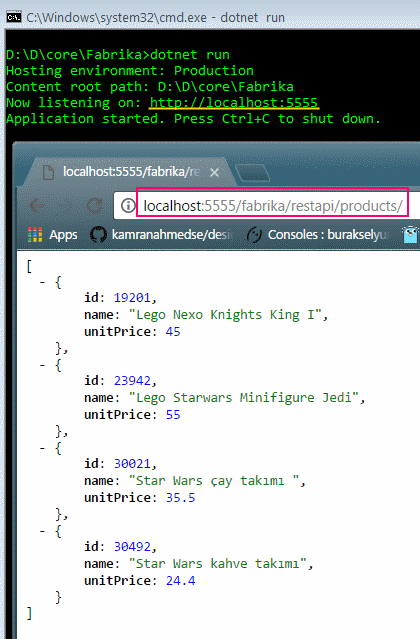This screenshot has width=420, height=639.
Task: Click the "Hosting environment: Production" console line
Action: [130, 71]
